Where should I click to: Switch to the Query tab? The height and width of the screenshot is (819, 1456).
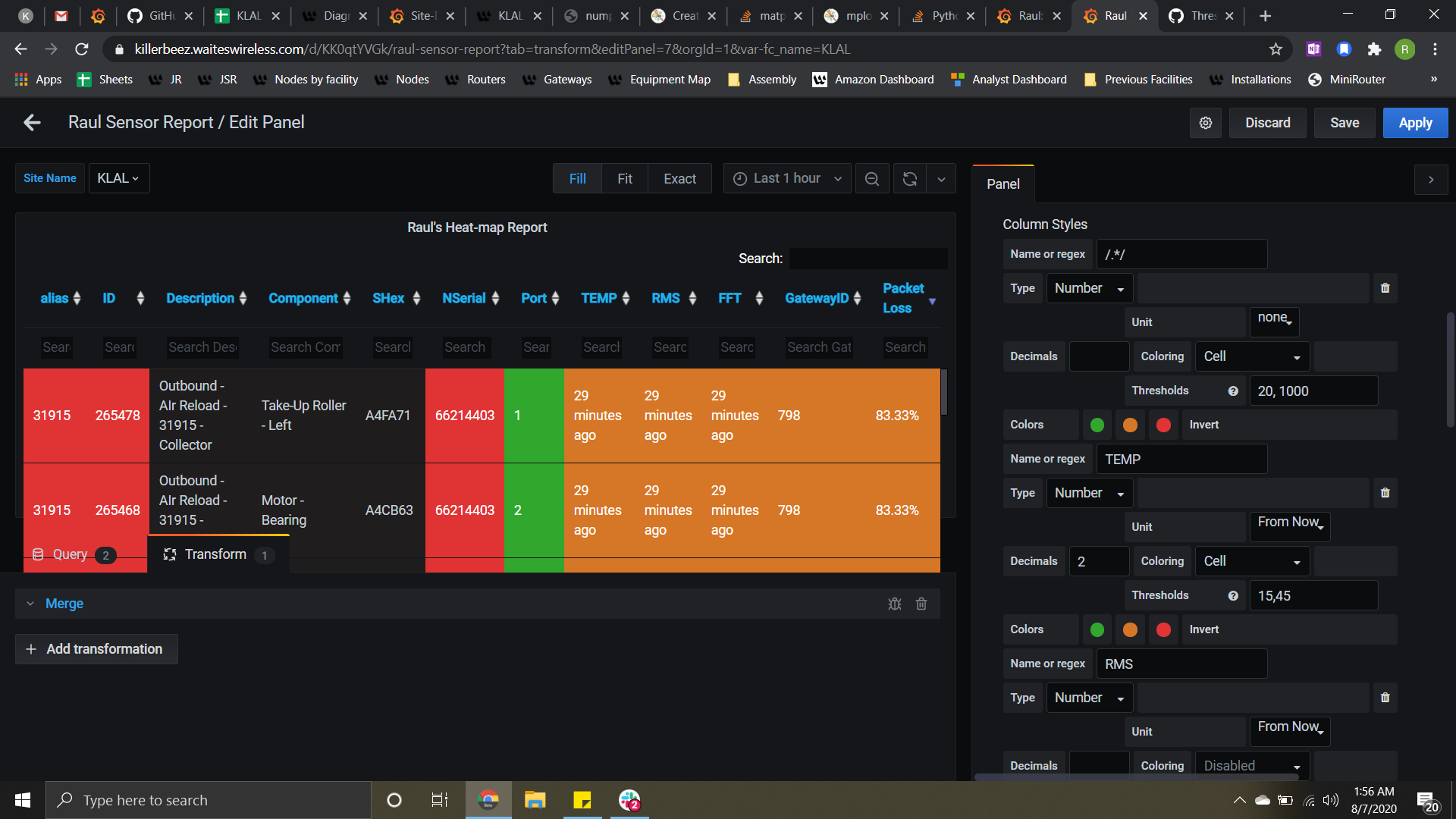click(71, 554)
